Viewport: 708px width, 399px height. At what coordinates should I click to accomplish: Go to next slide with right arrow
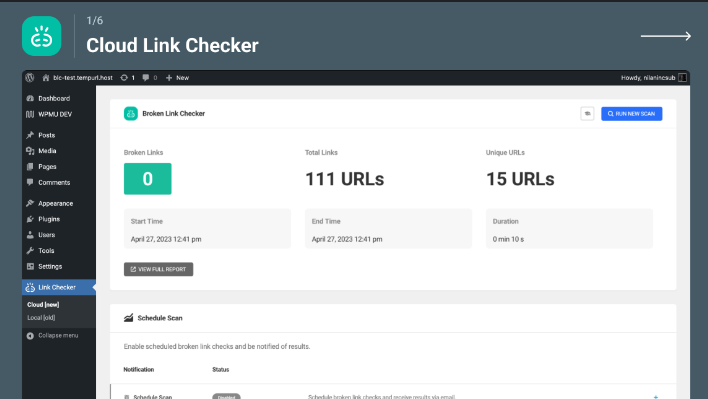point(666,36)
